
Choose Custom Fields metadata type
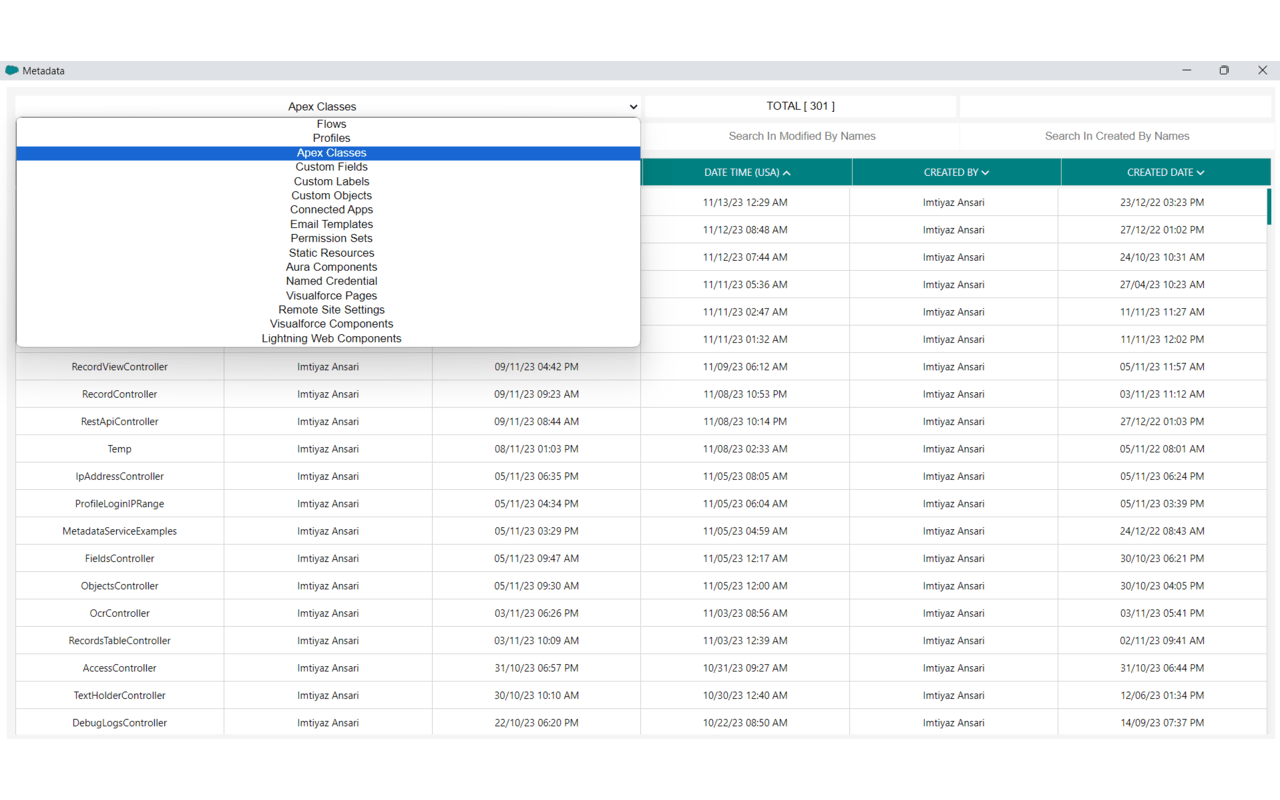(x=331, y=166)
